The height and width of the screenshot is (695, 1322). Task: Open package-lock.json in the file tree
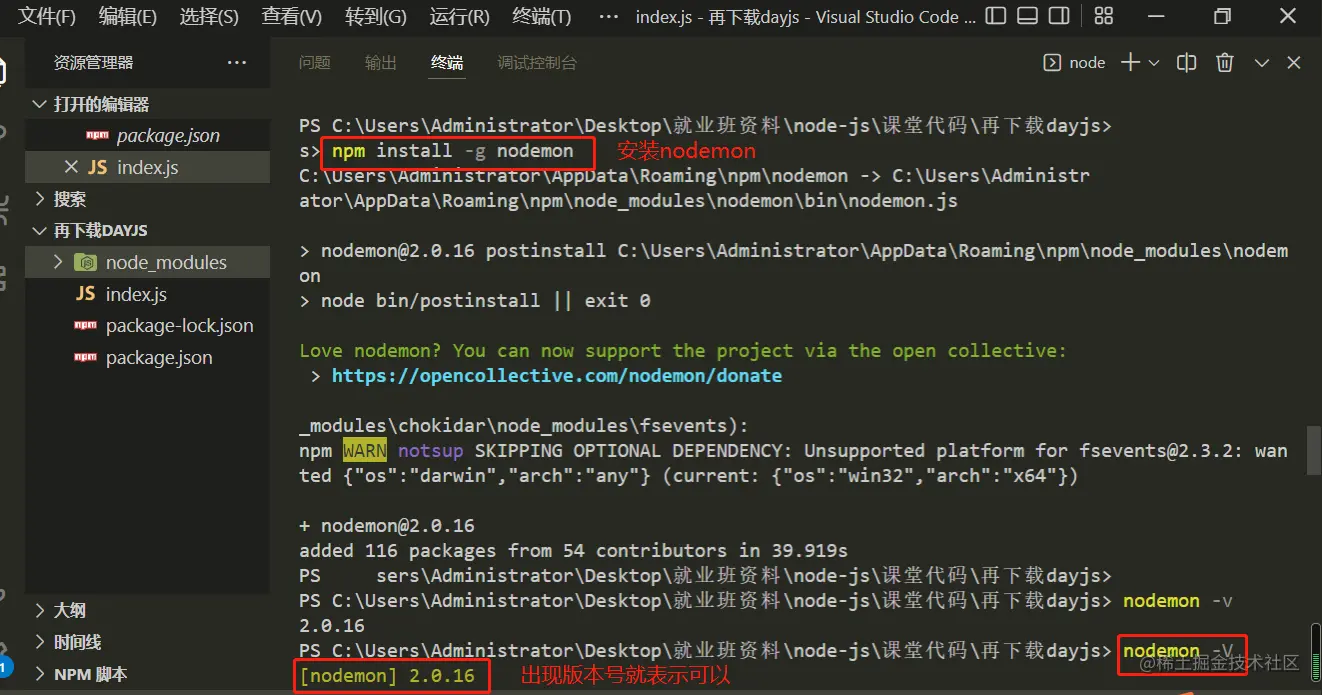point(148,325)
